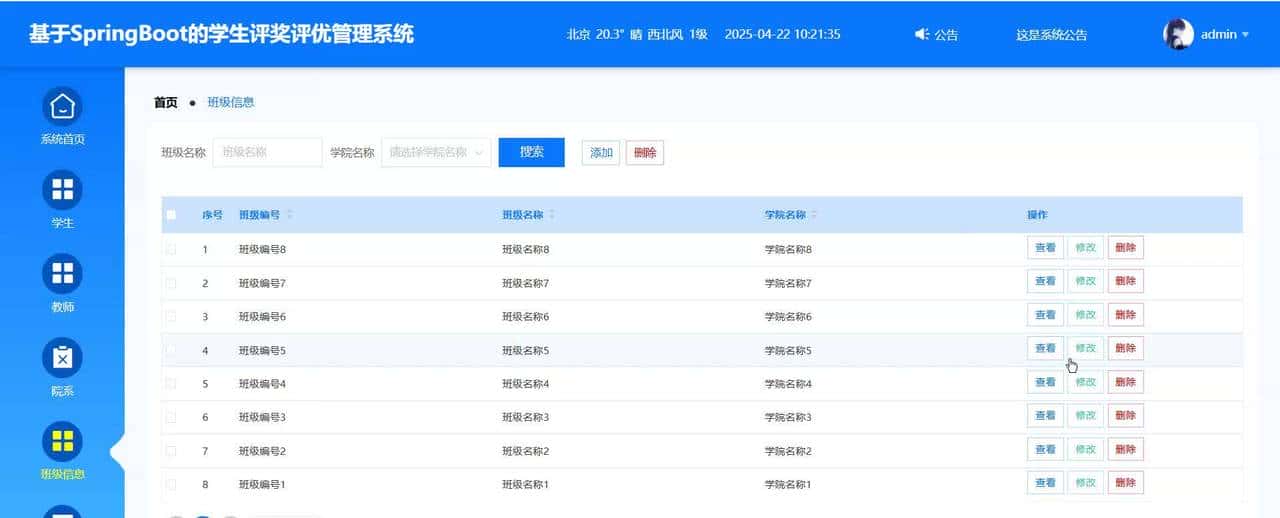Click the cell 学院名称5
This screenshot has width=1280, height=518.
[788, 350]
